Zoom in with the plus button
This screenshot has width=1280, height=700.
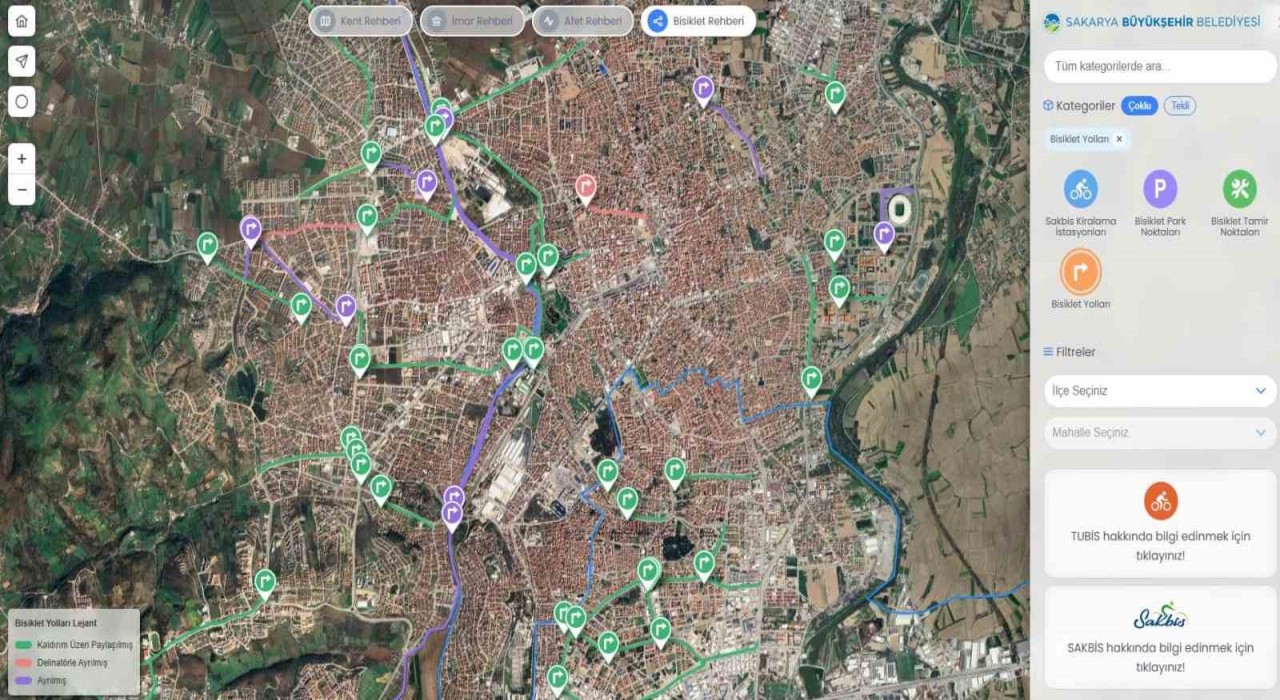[x=22, y=159]
